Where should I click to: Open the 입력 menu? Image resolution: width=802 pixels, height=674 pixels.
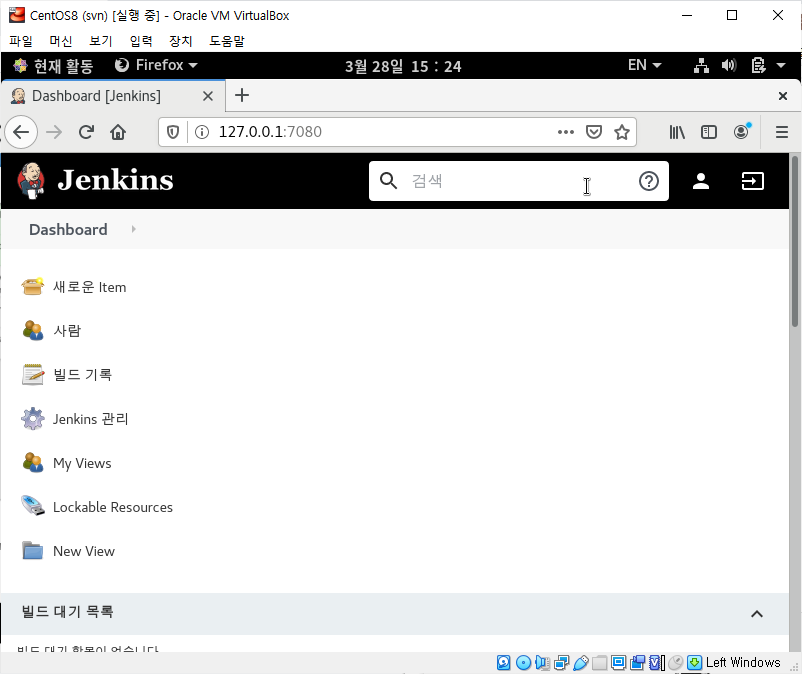coord(141,41)
